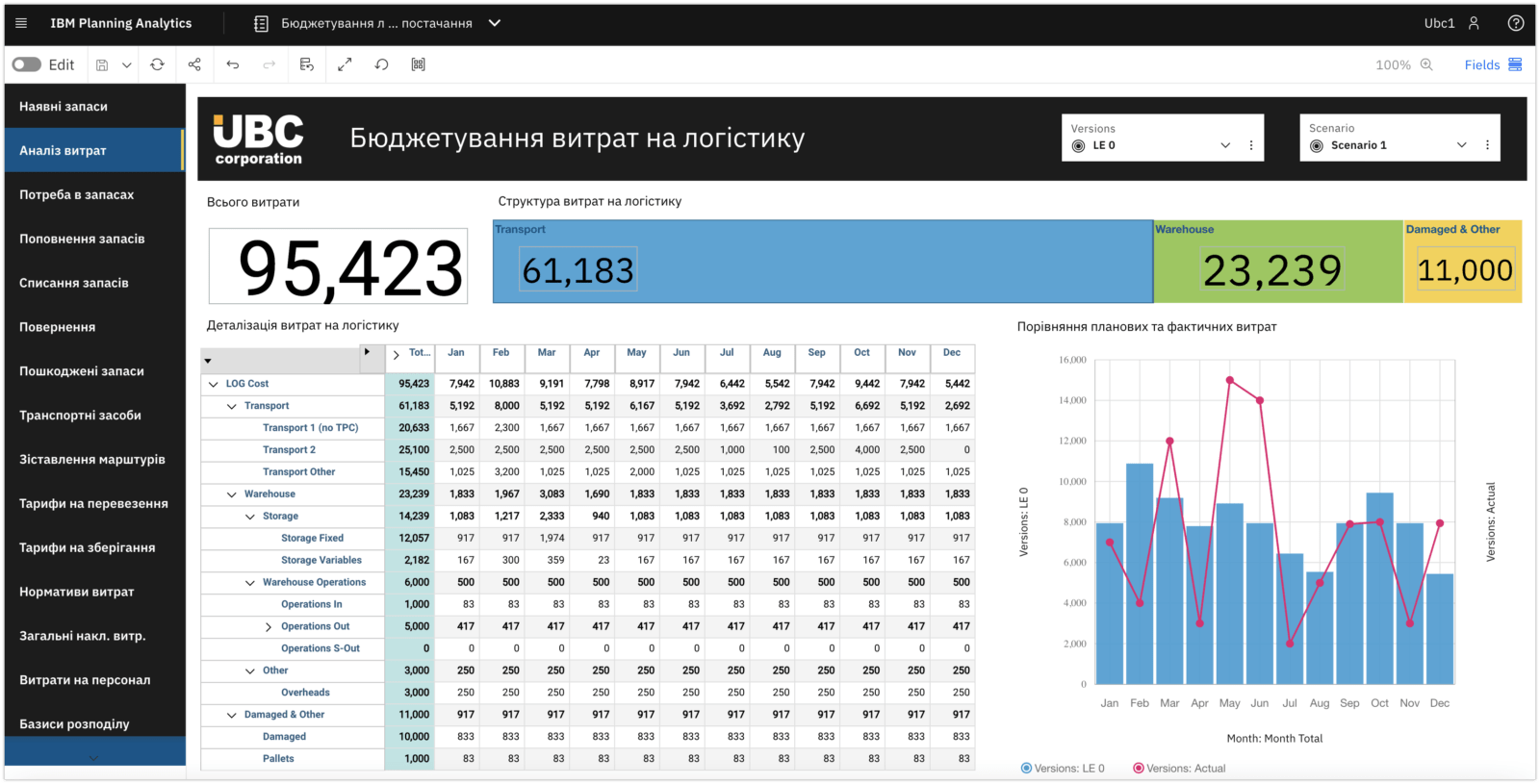
Task: Toggle Versions: Actual legend series
Action: [1179, 769]
